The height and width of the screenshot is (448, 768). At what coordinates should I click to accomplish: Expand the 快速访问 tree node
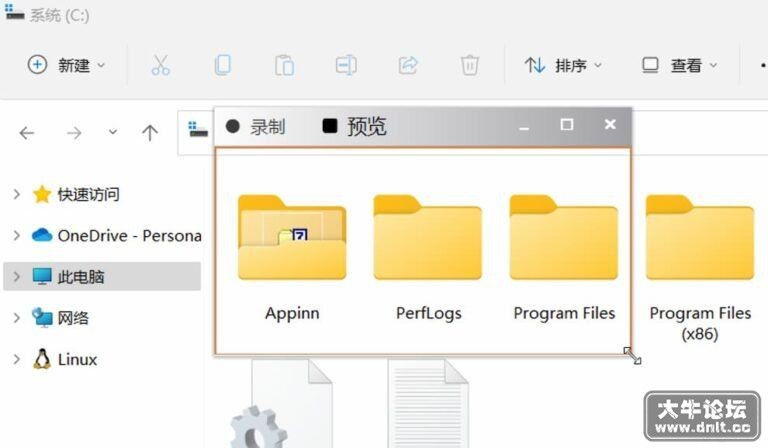(x=17, y=194)
